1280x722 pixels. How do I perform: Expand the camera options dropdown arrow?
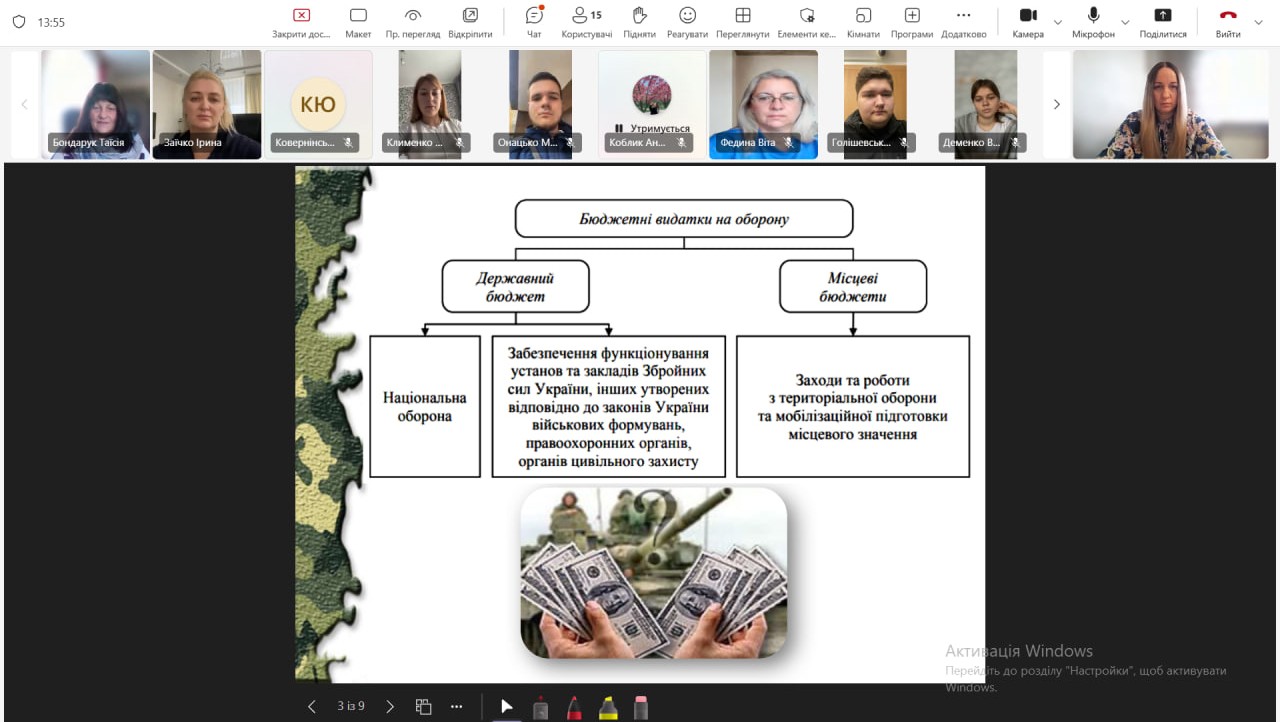point(1058,22)
